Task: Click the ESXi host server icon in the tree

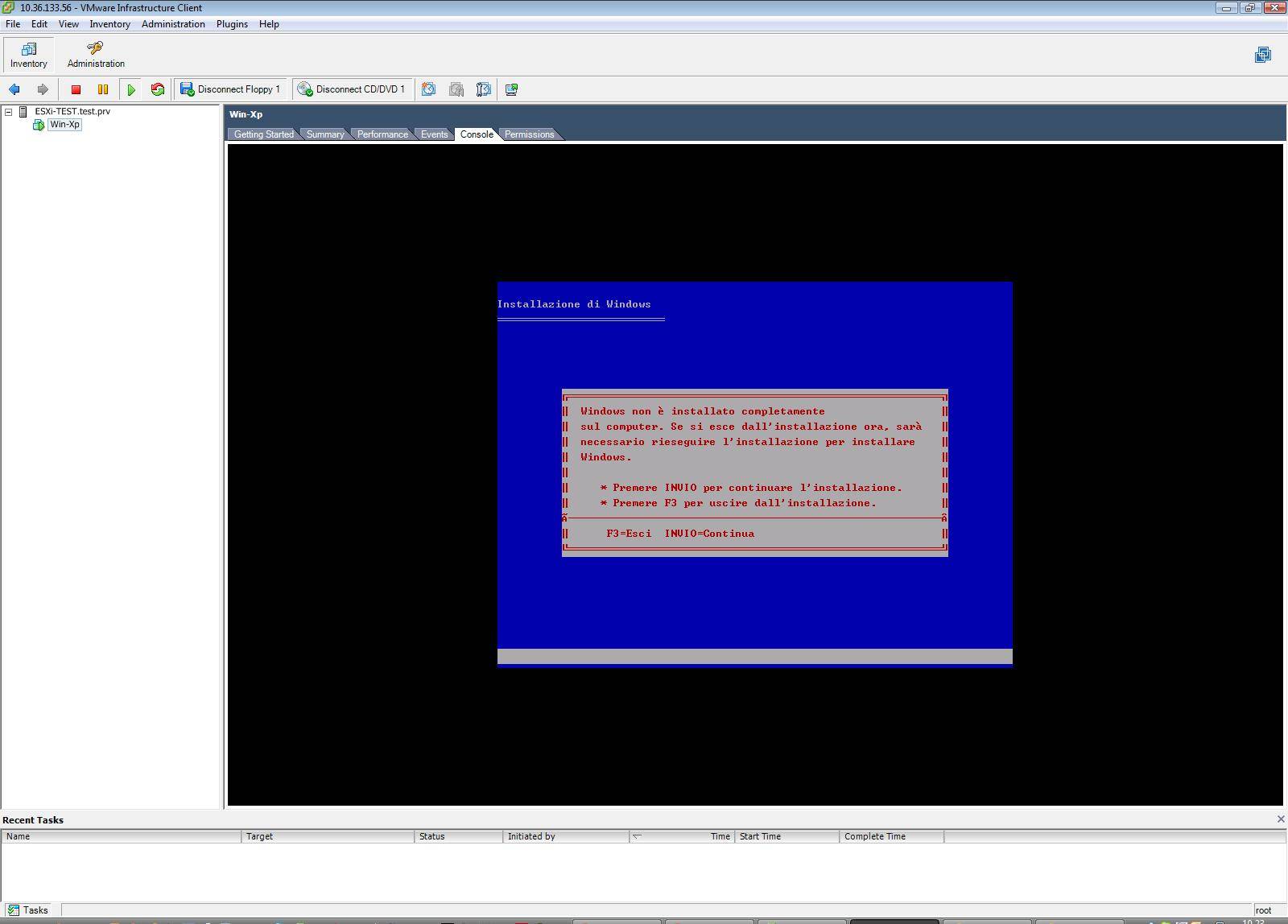Action: pyautogui.click(x=23, y=112)
